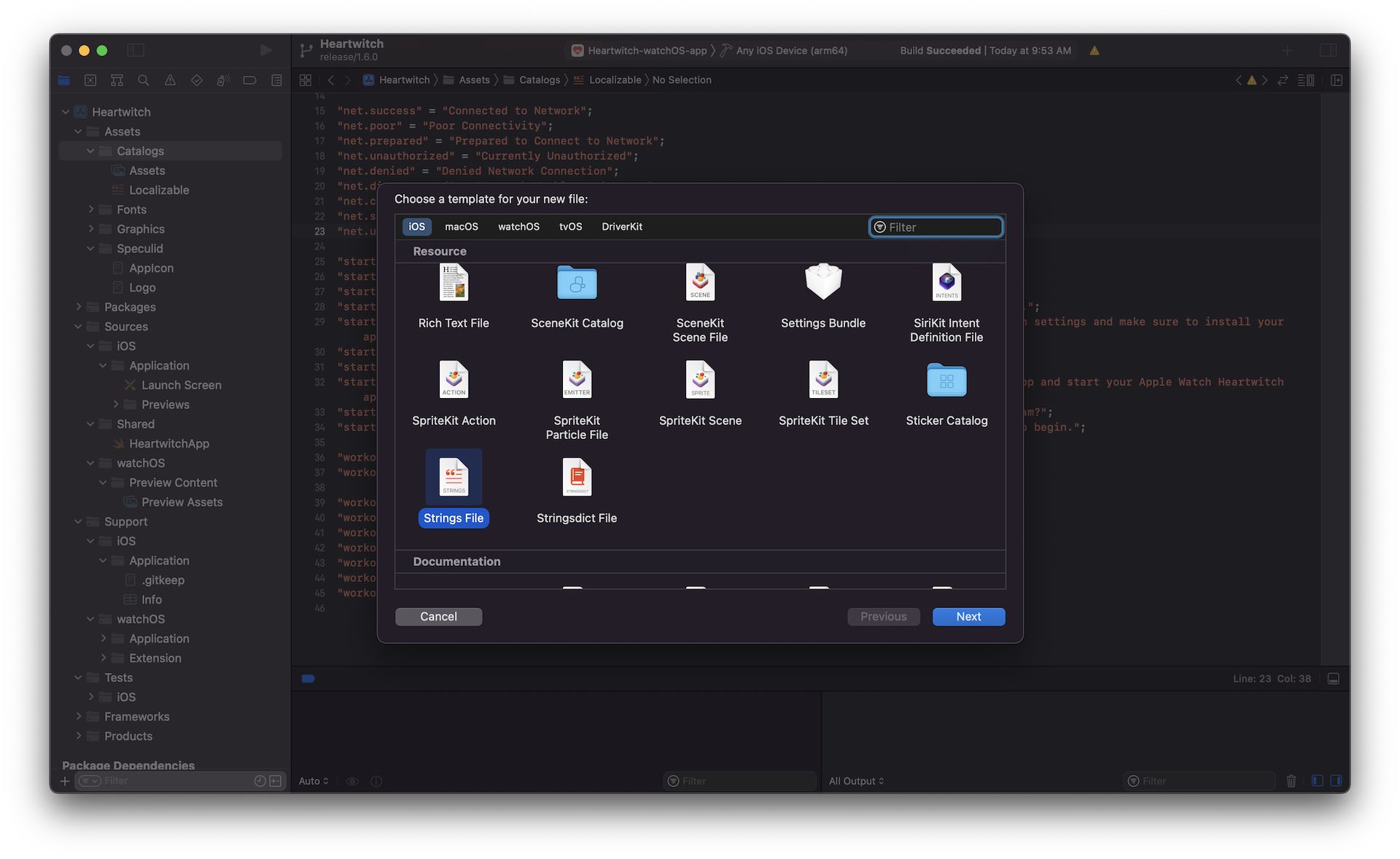Open the Project navigator folder icon

[64, 80]
